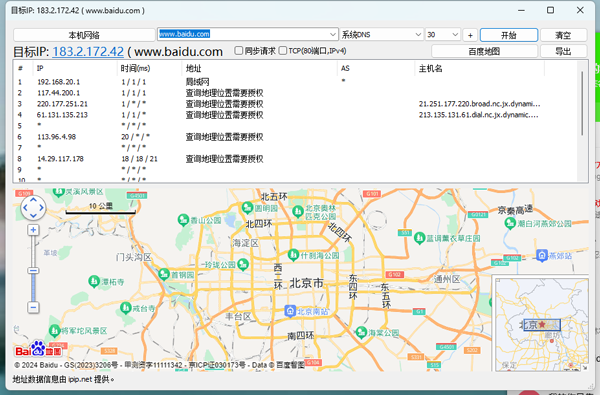The image size is (600, 395).
Task: Click the 蓝调薰衣草庄园 marker
Action: (420, 238)
